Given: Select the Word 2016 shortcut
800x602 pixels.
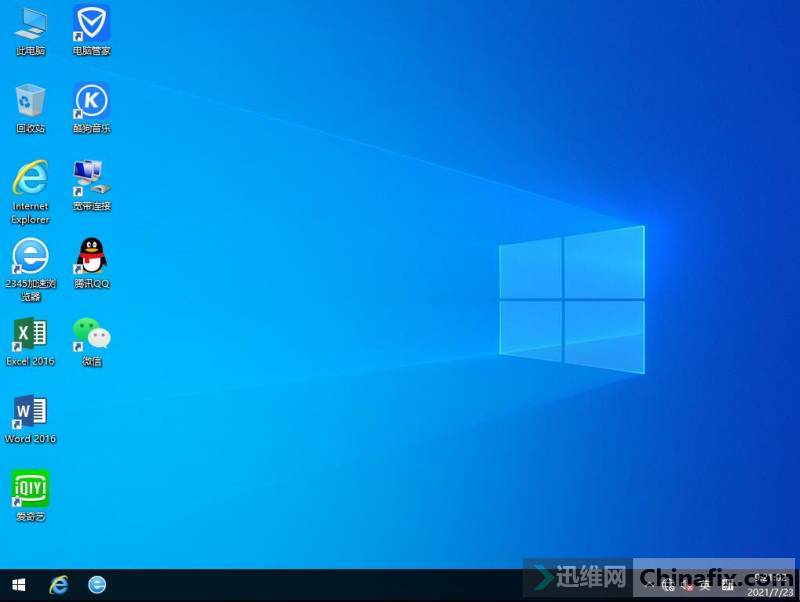Looking at the screenshot, I should (31, 419).
